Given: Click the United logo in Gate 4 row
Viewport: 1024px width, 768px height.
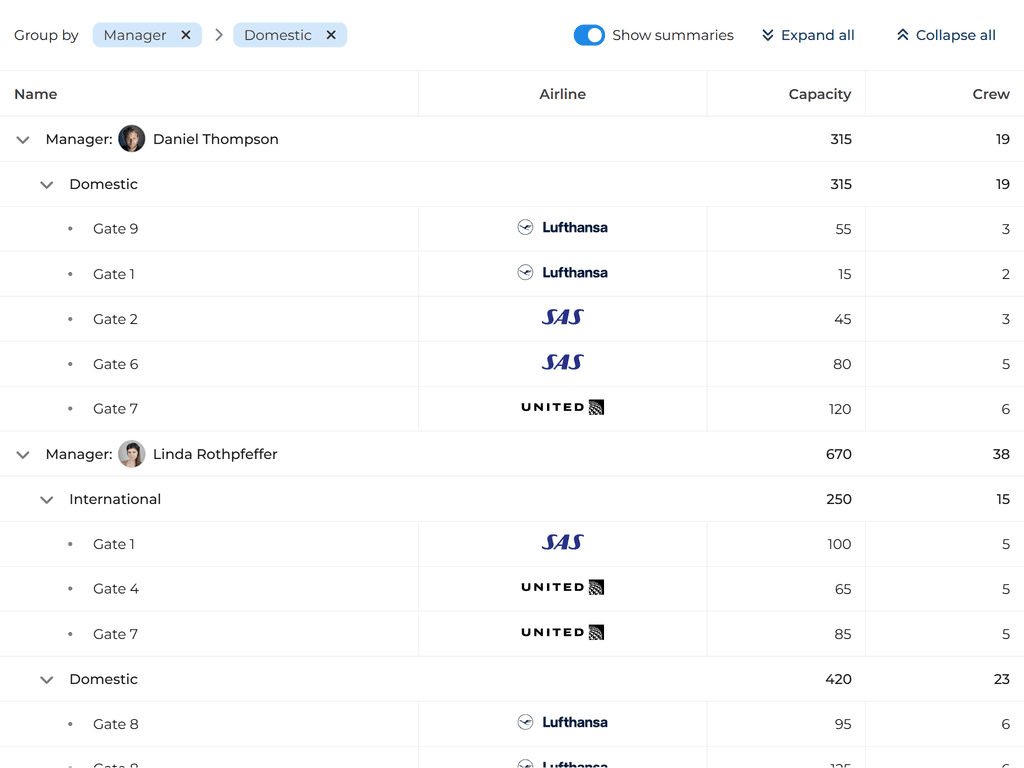Looking at the screenshot, I should (562, 588).
